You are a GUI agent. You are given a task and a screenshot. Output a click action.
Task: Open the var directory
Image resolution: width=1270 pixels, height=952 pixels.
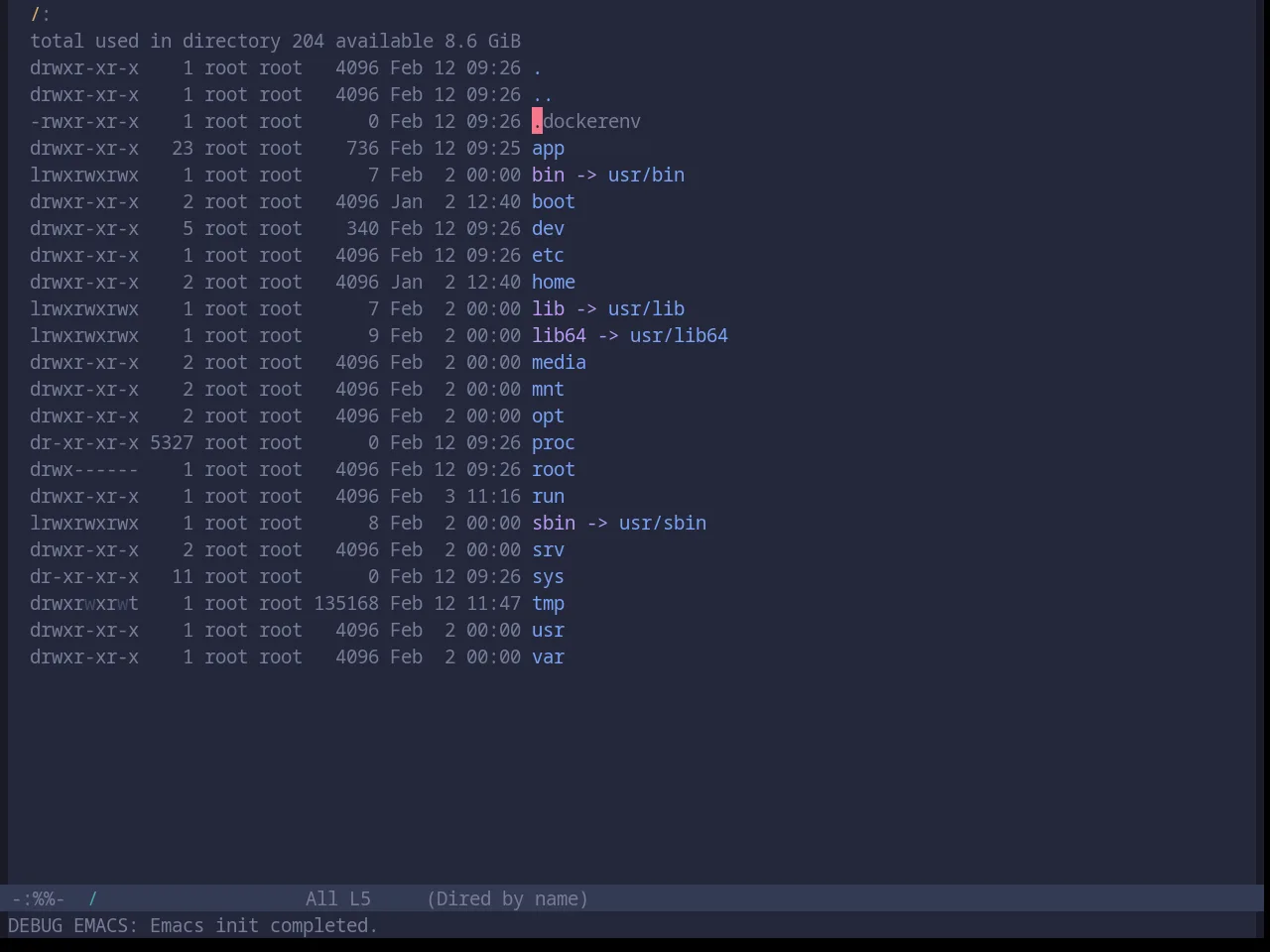click(x=548, y=656)
